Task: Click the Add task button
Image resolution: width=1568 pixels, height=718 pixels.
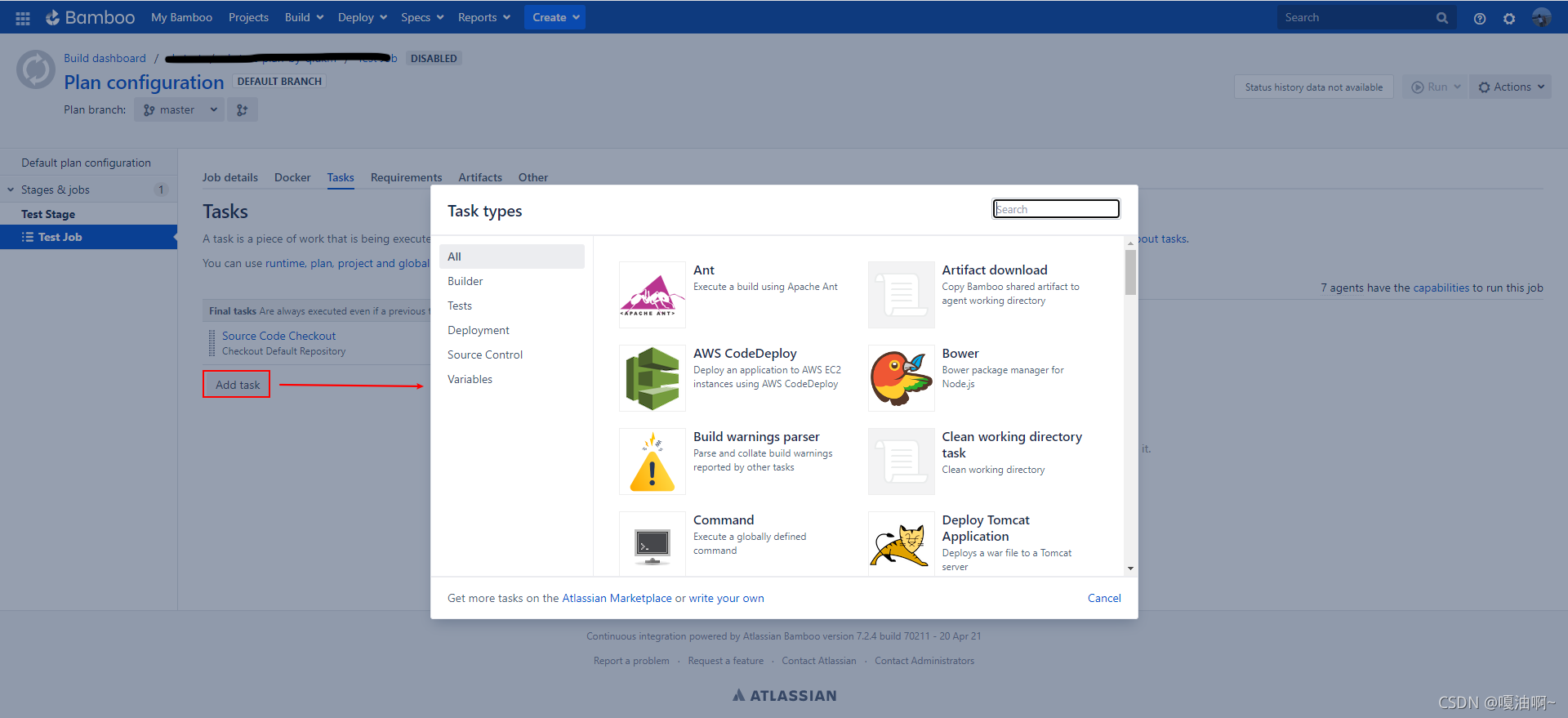Action: 238,385
